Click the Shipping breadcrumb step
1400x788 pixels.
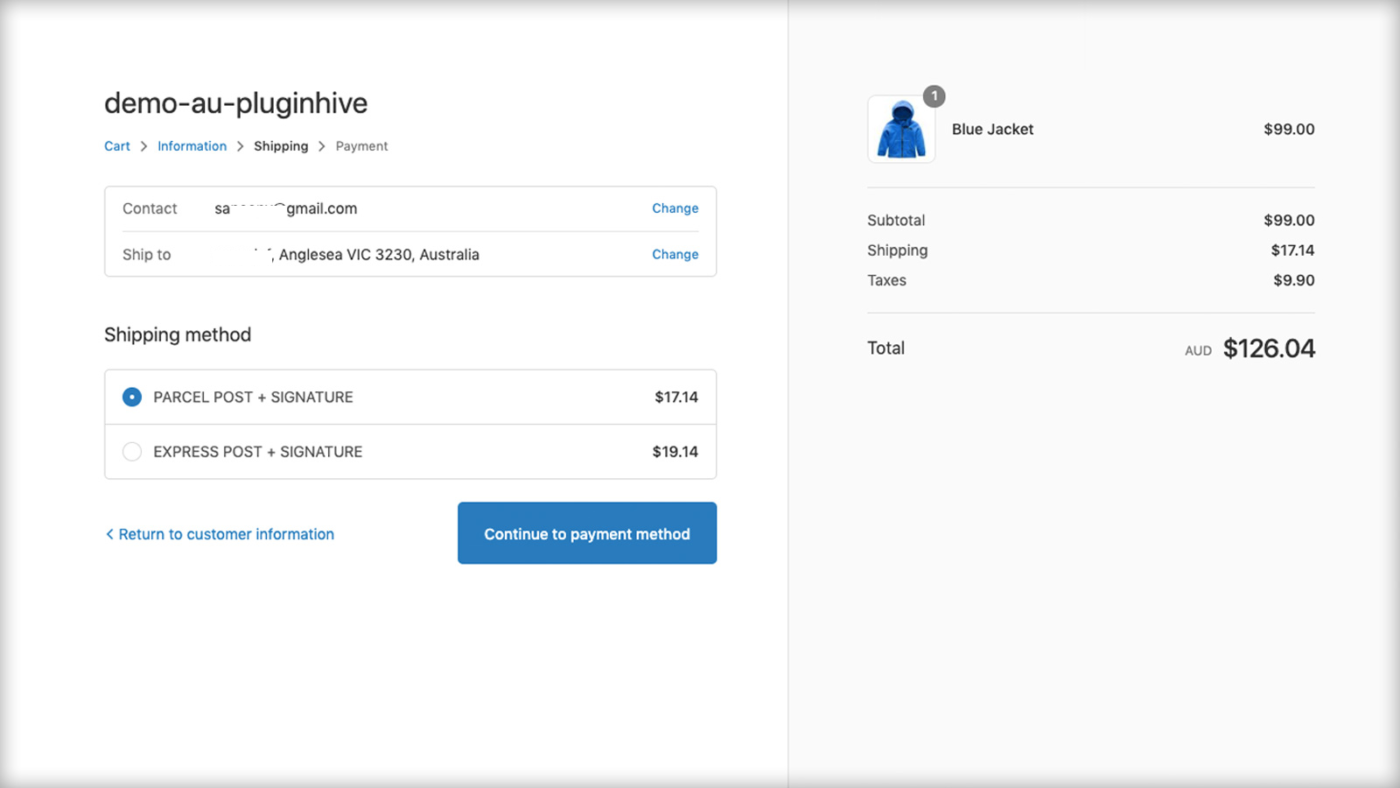click(281, 146)
